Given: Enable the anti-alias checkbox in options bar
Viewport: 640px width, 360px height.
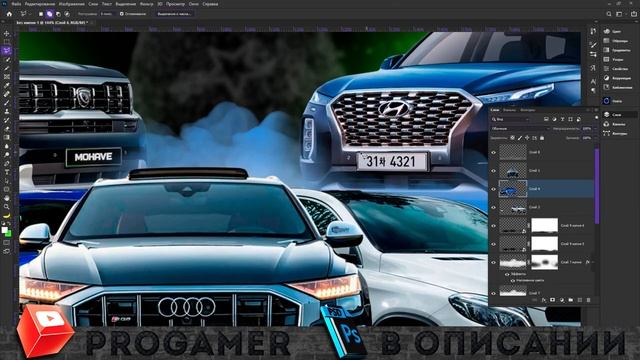Looking at the screenshot, I should (x=121, y=14).
